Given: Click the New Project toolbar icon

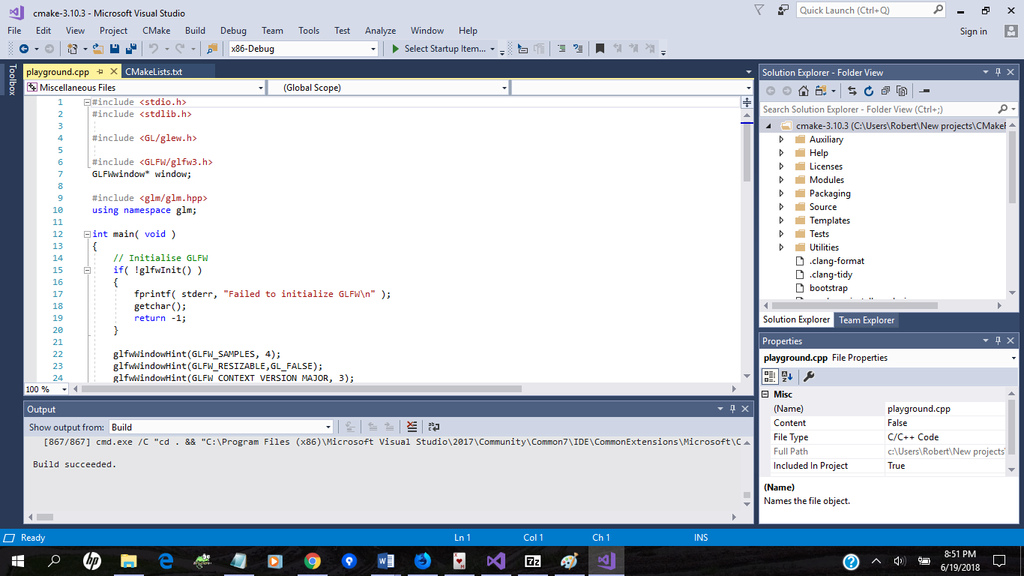Looking at the screenshot, I should [x=72, y=49].
